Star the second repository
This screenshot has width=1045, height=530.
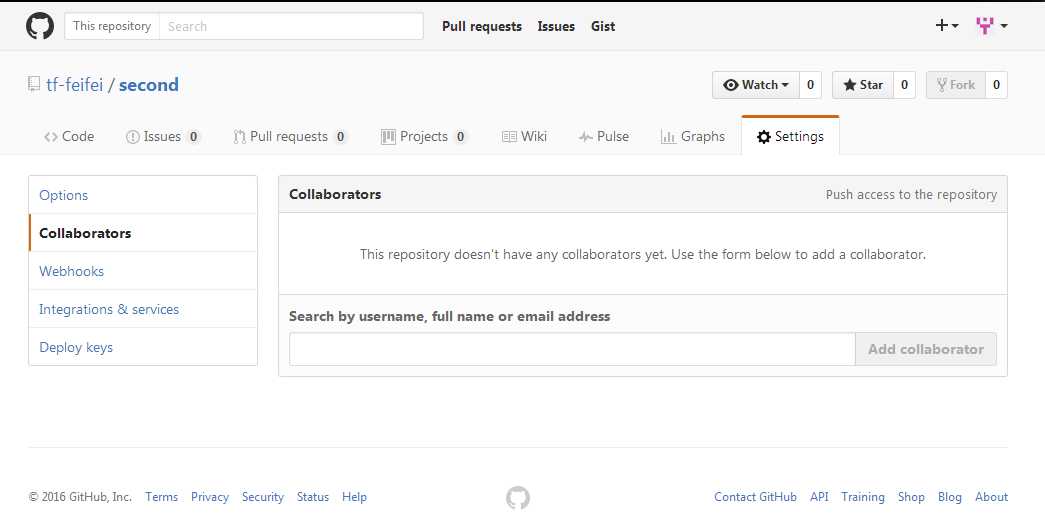click(863, 85)
